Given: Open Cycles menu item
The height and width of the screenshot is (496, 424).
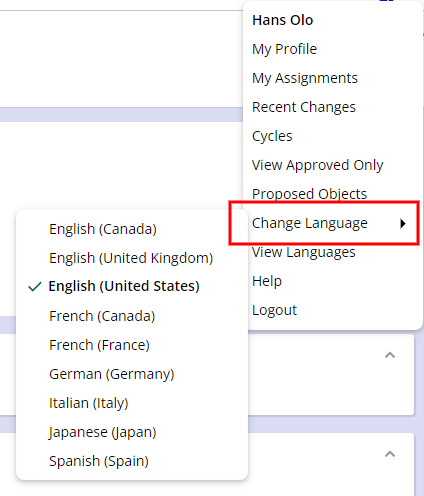Looking at the screenshot, I should click(x=272, y=136).
